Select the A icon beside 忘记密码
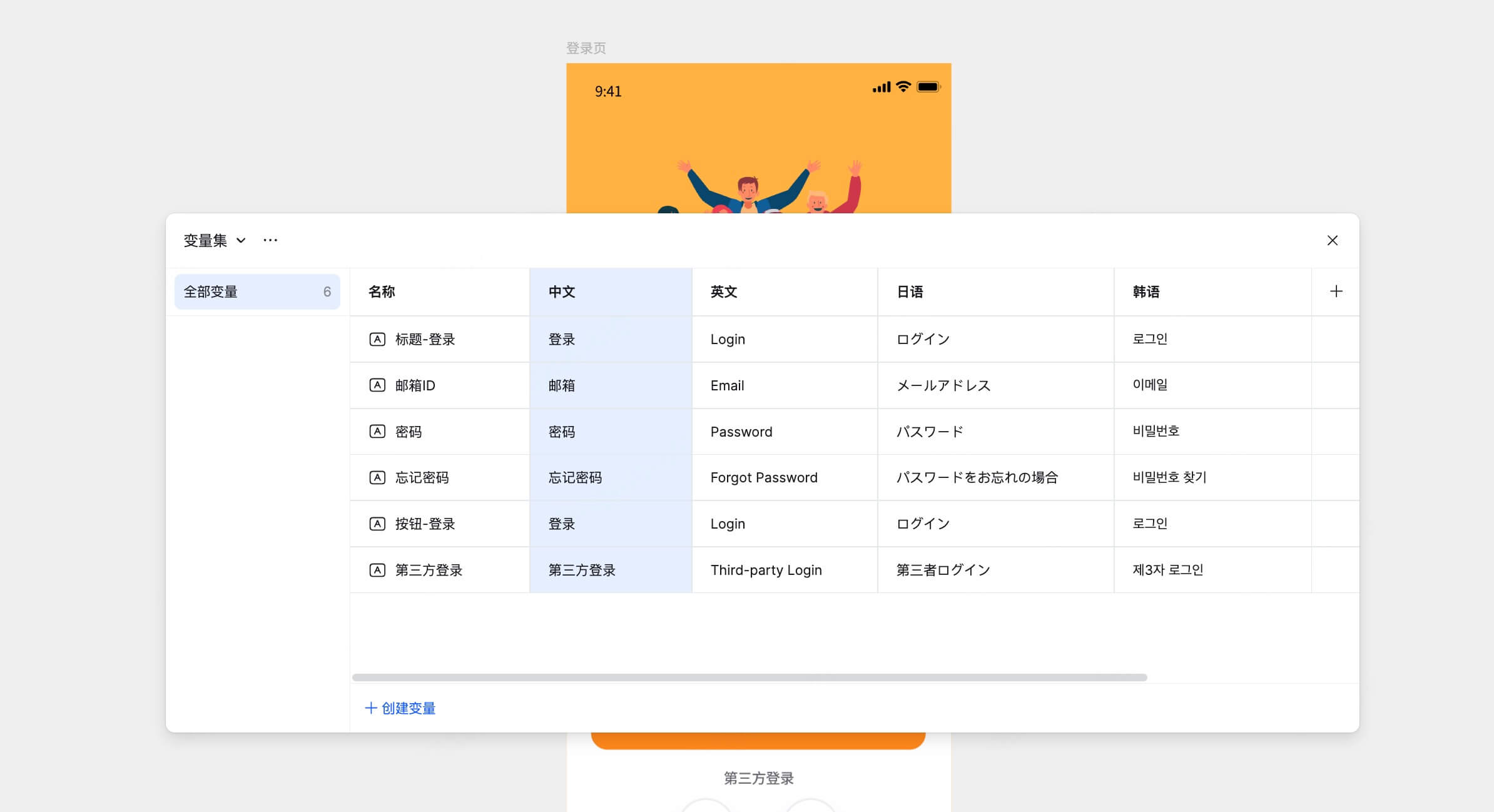Image resolution: width=1494 pixels, height=812 pixels. coord(377,477)
